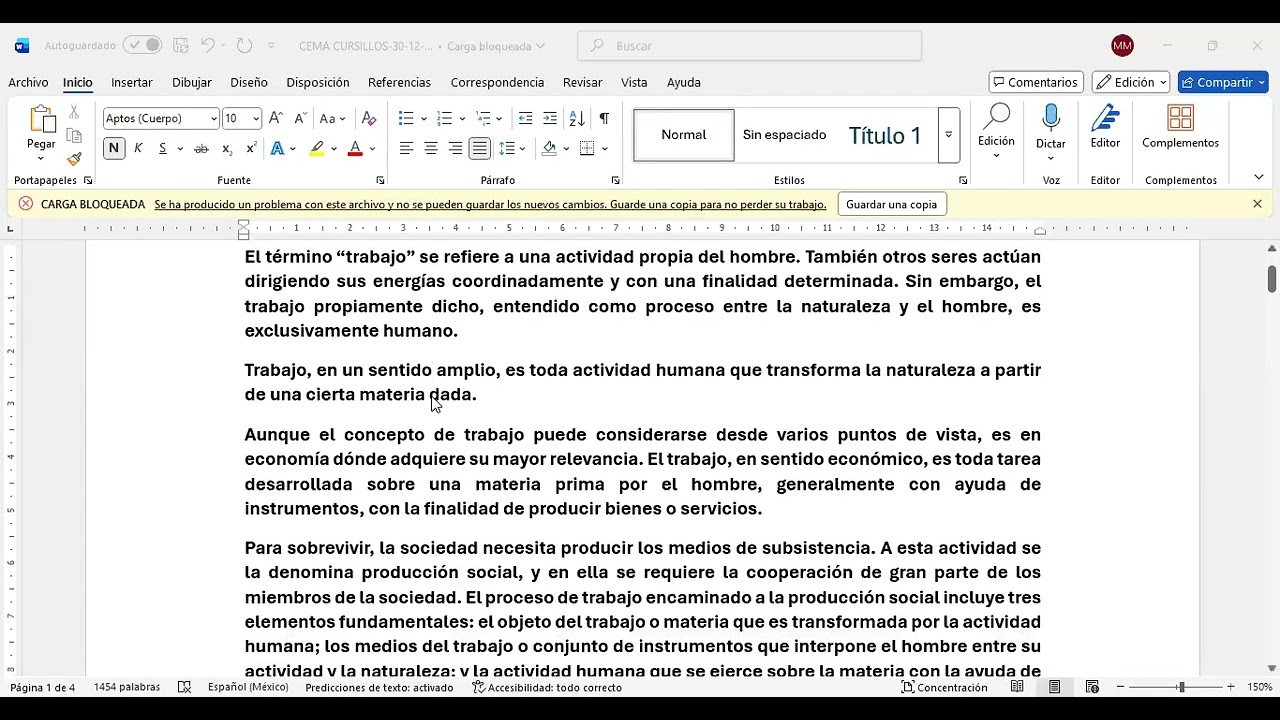The height and width of the screenshot is (720, 1280).
Task: Click the Buscar search field
Action: (x=749, y=46)
